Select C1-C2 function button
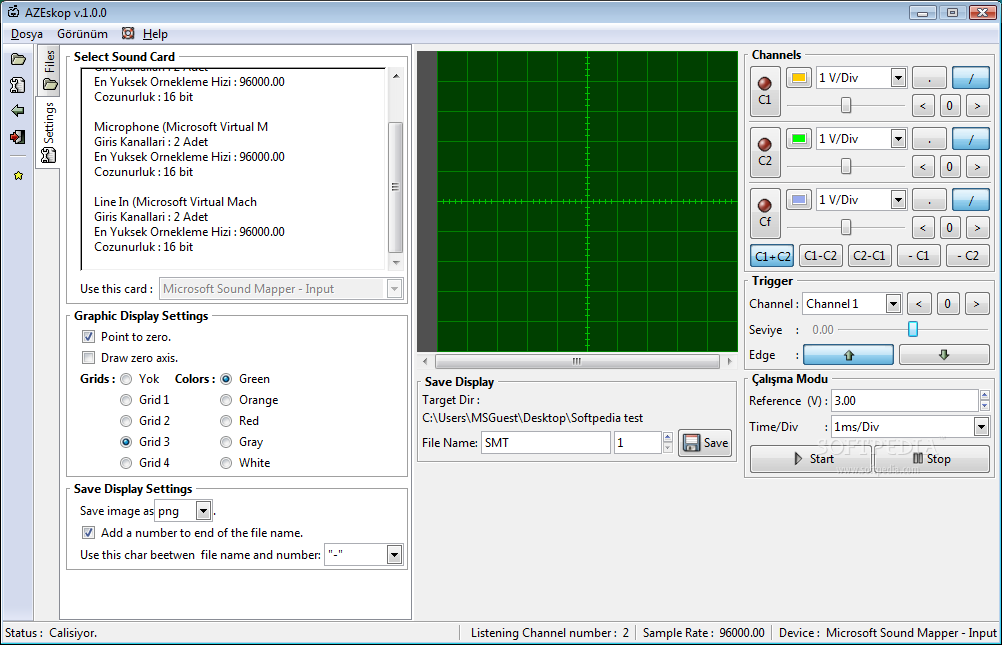The height and width of the screenshot is (645, 1002). (821, 256)
